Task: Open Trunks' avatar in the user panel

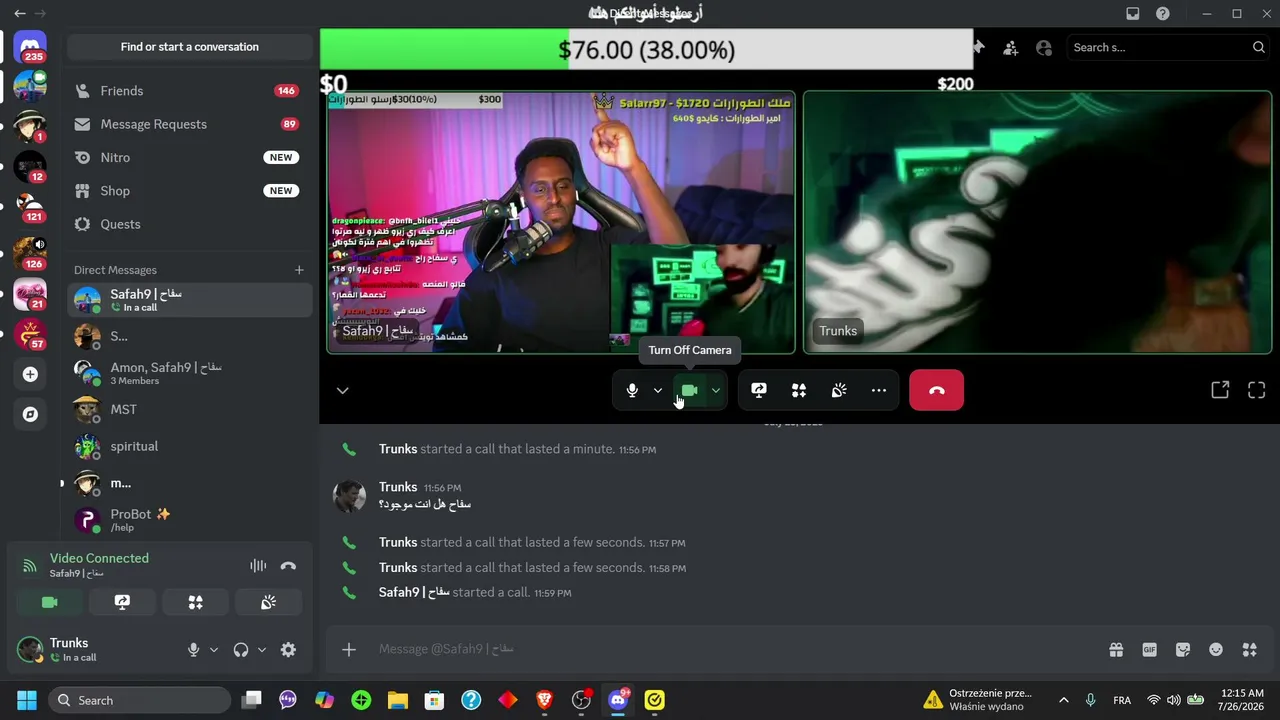Action: 30,650
